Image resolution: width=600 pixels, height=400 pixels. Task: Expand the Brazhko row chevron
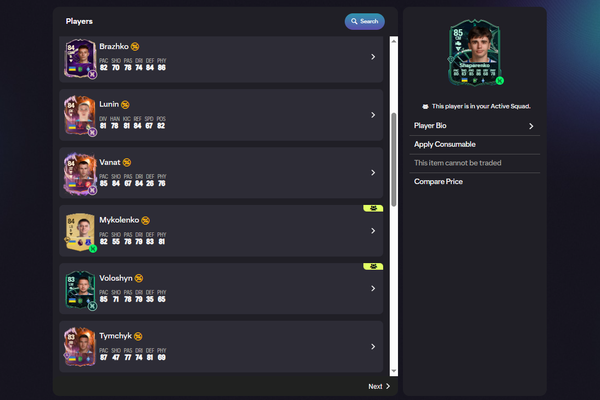tap(372, 57)
